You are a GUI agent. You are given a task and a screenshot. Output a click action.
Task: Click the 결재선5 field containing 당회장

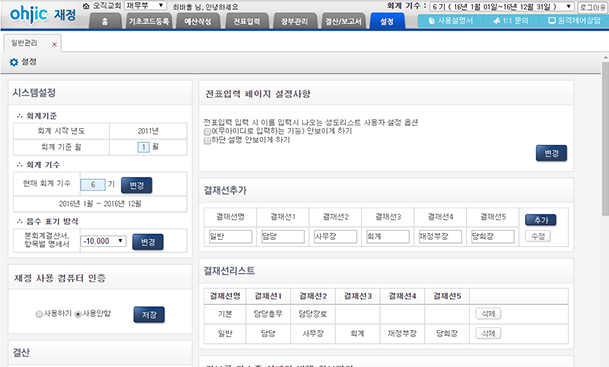[492, 237]
